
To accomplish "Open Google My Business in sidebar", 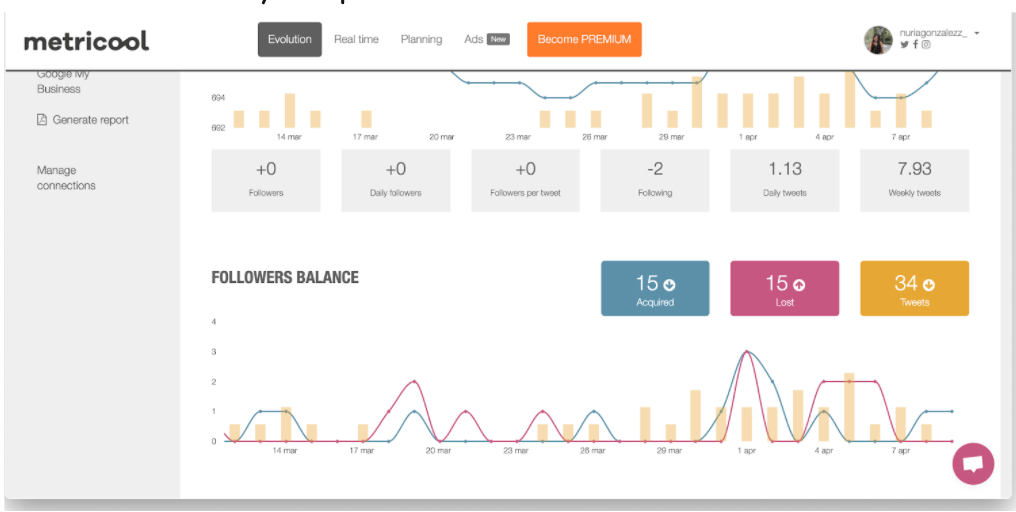I will click(x=62, y=82).
